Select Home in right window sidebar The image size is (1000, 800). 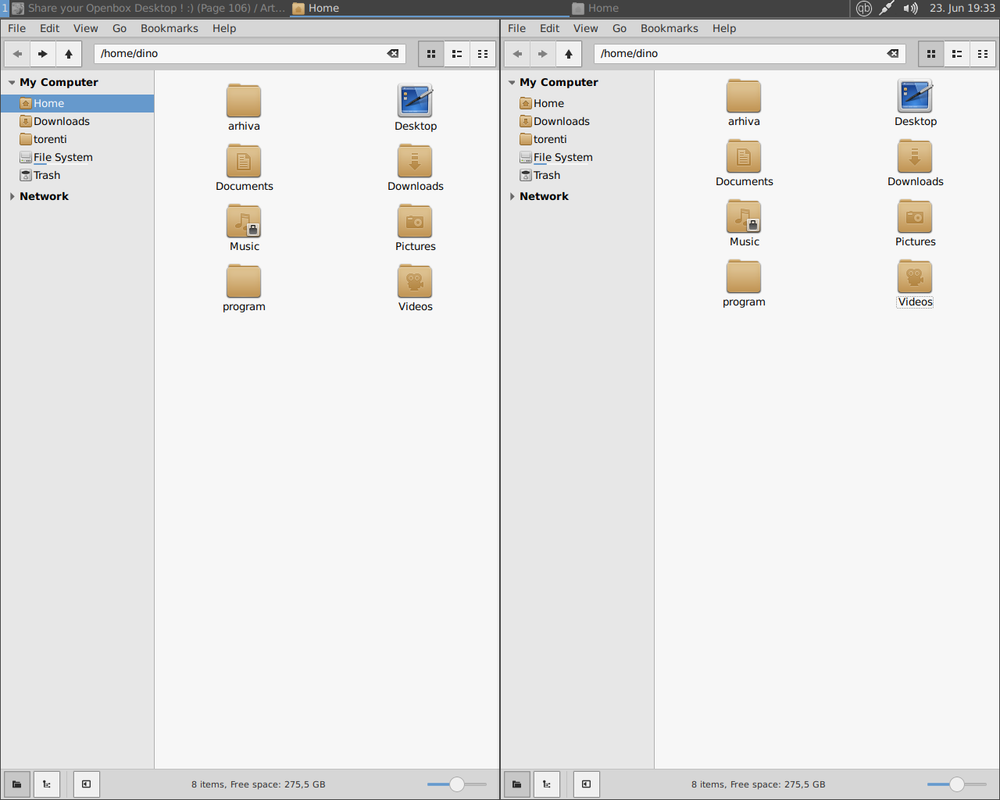[577, 103]
